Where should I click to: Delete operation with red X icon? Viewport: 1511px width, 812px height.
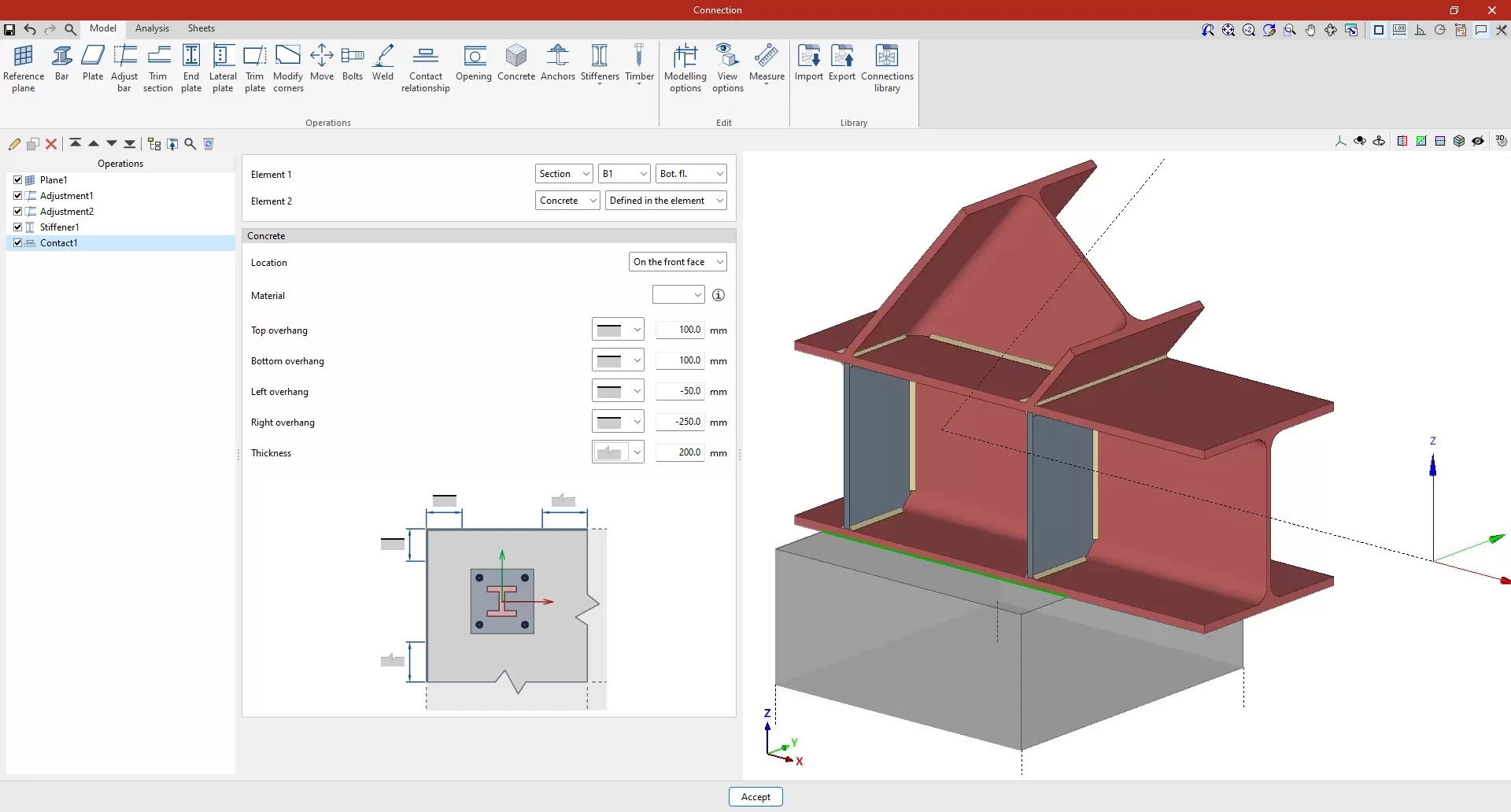(x=51, y=144)
